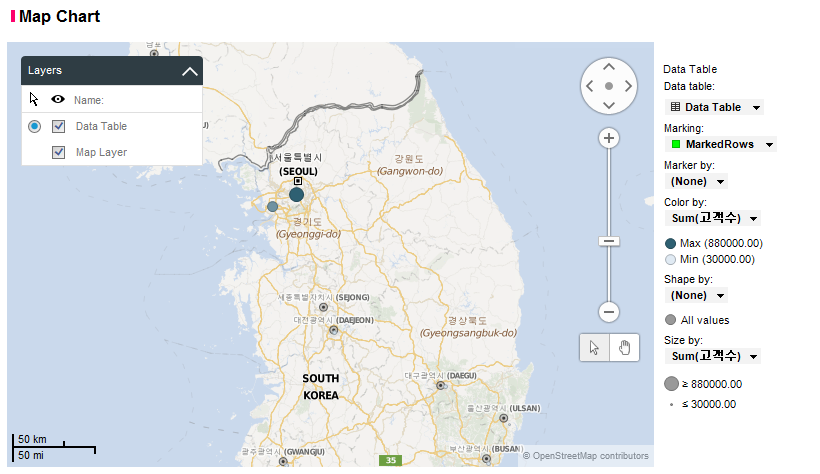Image resolution: width=820 pixels, height=474 pixels.
Task: Collapse the Layers panel chevron
Action: click(x=190, y=71)
